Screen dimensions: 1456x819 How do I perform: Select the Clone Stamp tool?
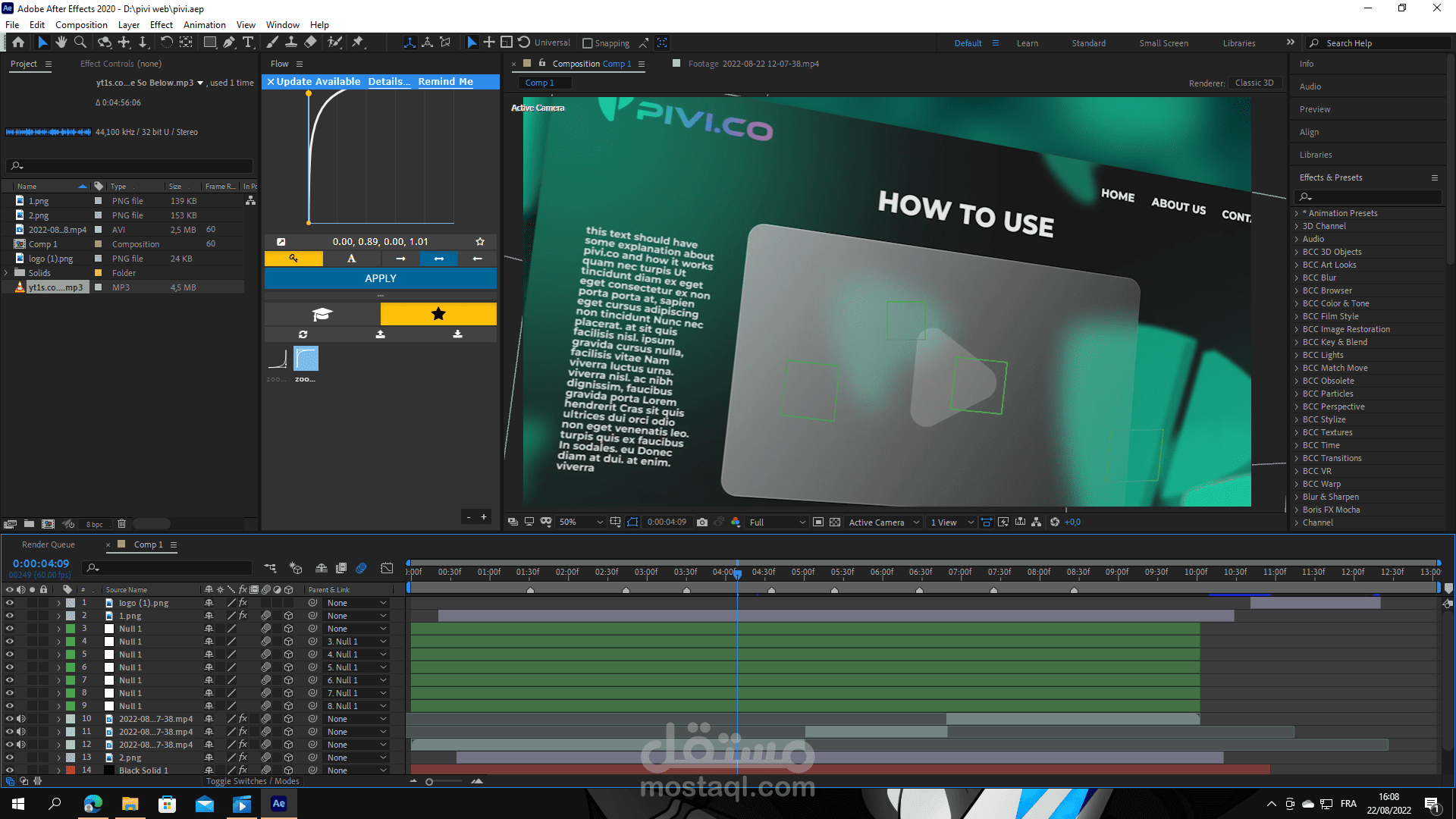tap(291, 42)
